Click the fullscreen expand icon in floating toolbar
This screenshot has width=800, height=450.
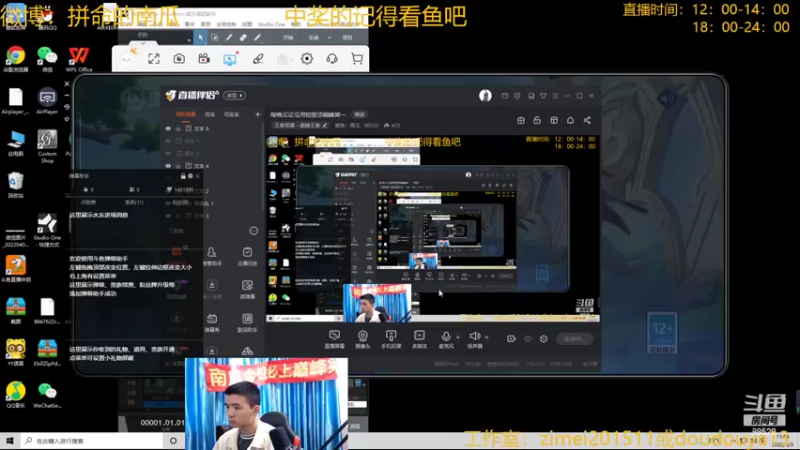point(154,59)
